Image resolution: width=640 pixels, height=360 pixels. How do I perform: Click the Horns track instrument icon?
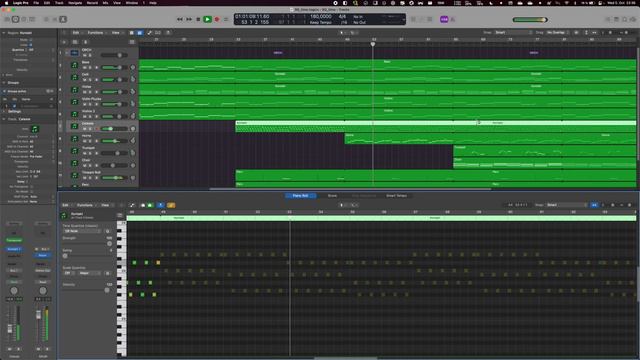tap(74, 138)
